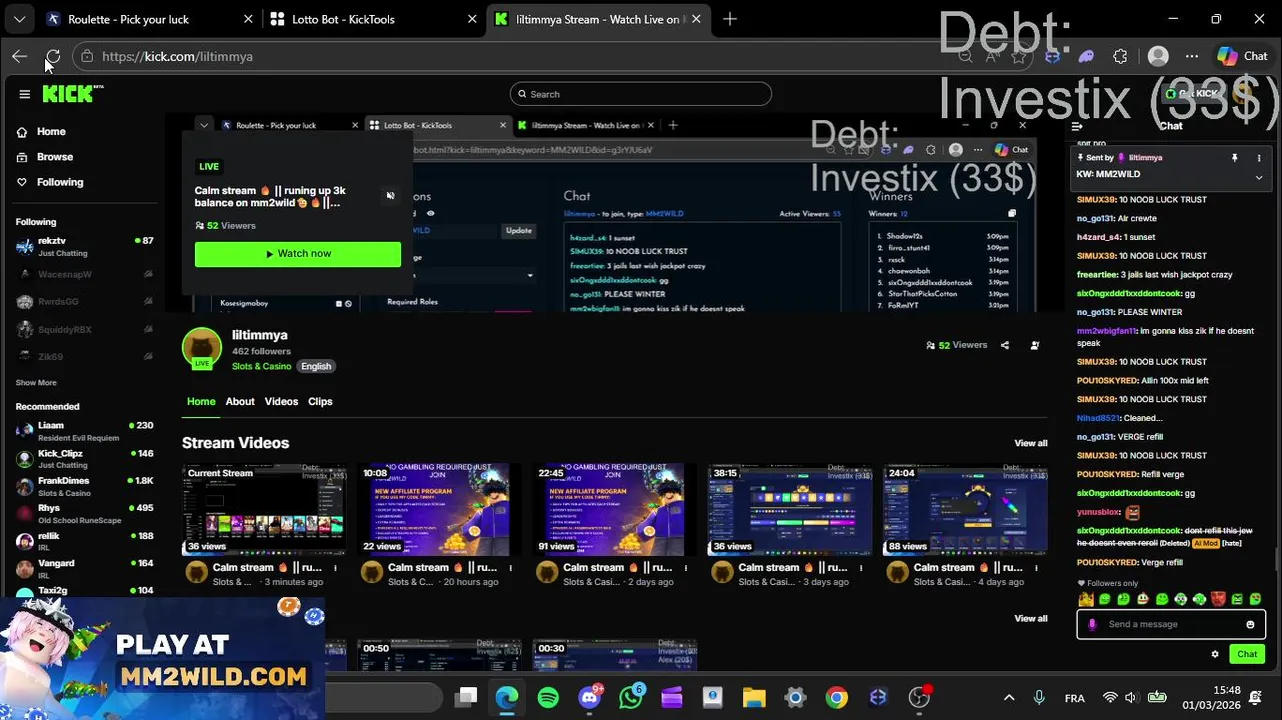Open the browser profile avatar
Viewport: 1282px width, 720px height.
pyautogui.click(x=1158, y=56)
